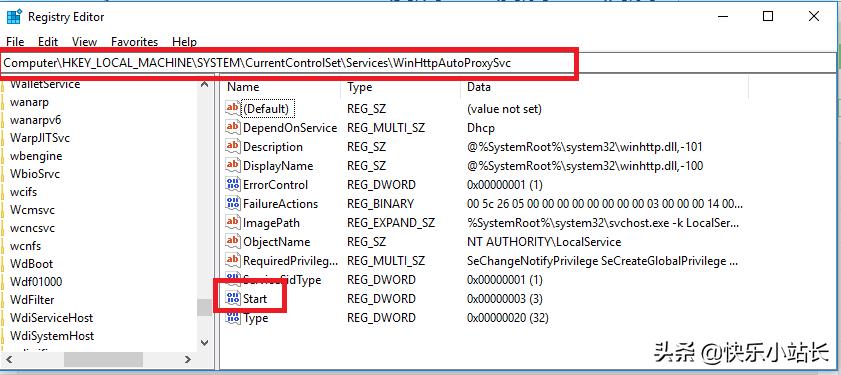This screenshot has width=841, height=375.
Task: Open the View menu
Action: click(x=84, y=41)
